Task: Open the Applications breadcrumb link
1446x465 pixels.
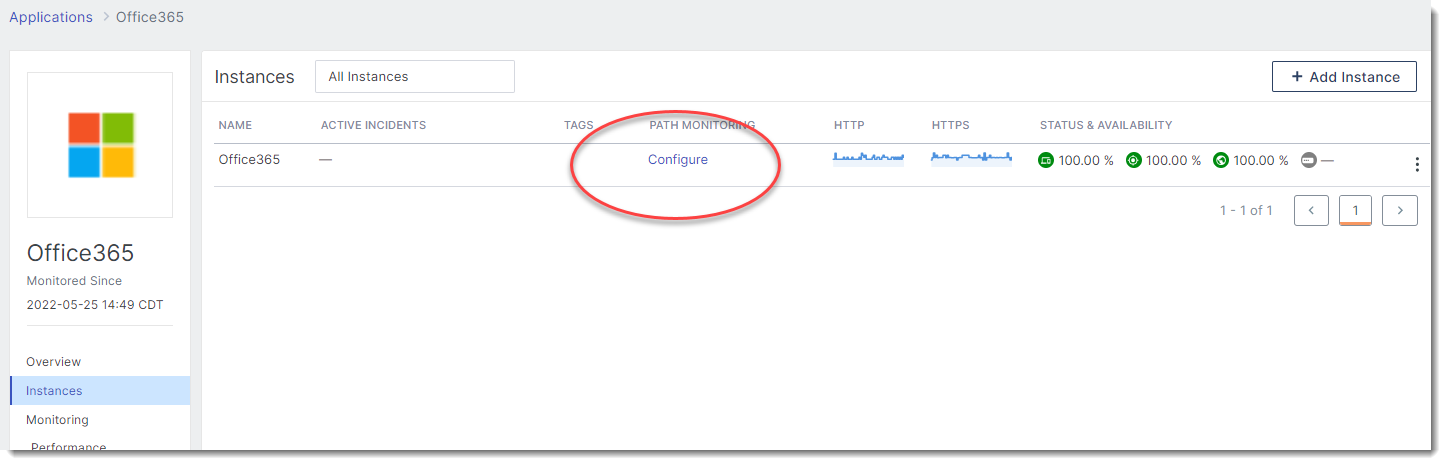Action: tap(51, 17)
